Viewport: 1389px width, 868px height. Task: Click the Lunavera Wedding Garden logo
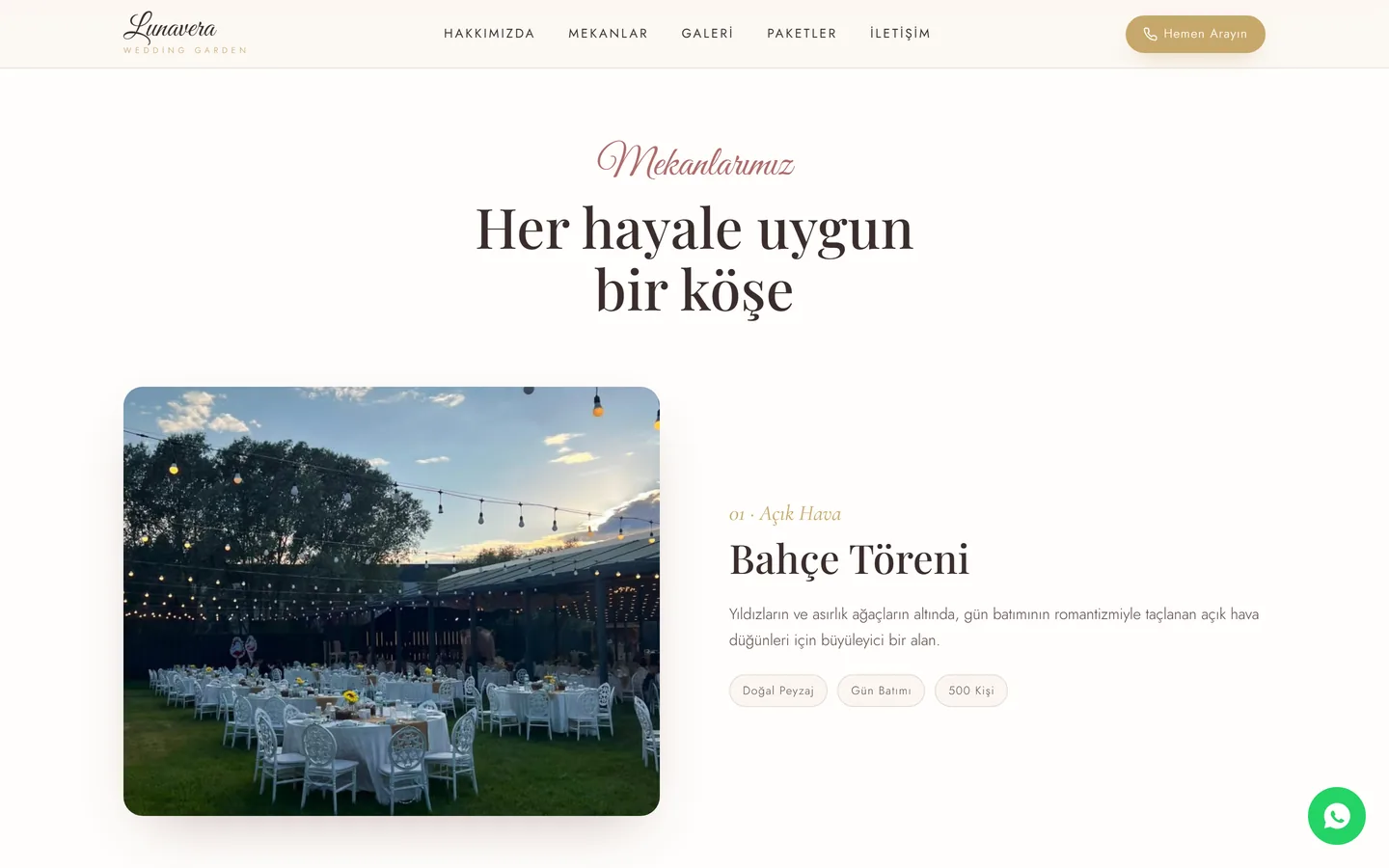tap(185, 34)
